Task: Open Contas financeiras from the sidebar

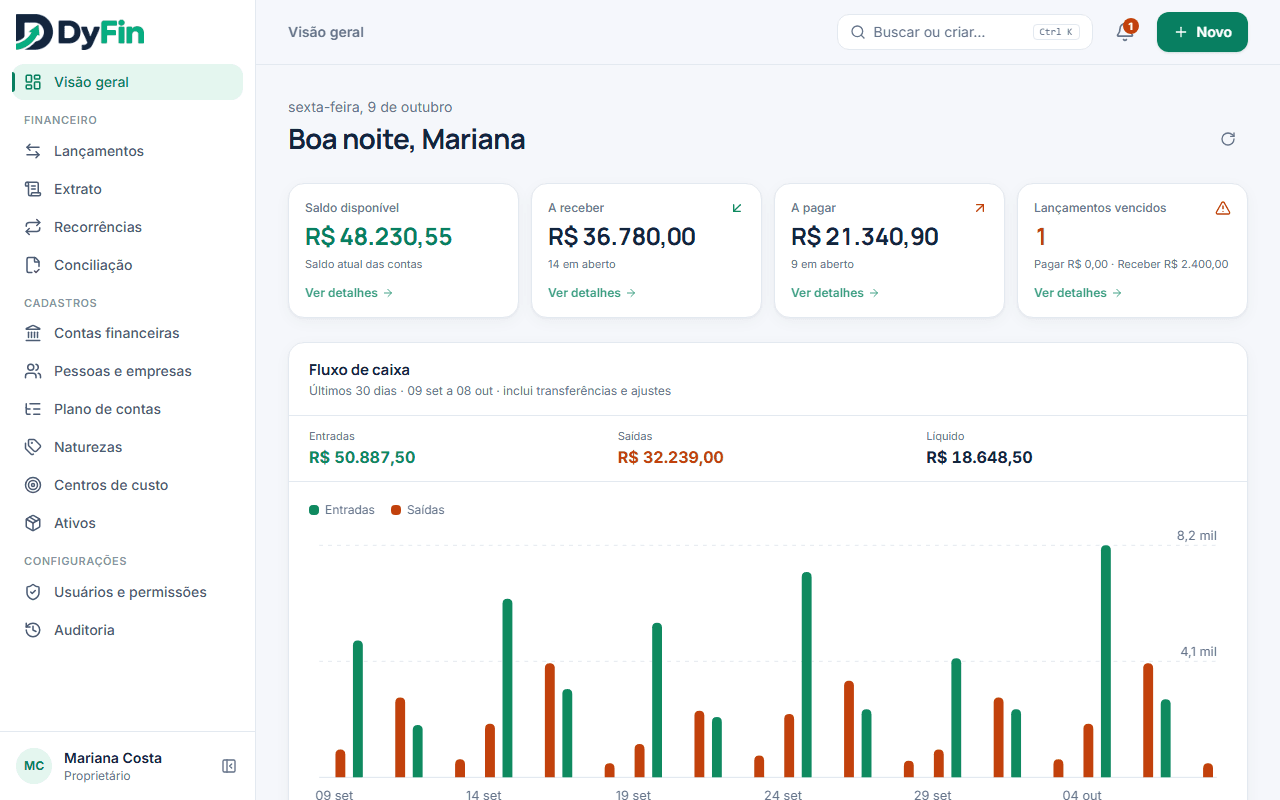Action: (x=128, y=333)
